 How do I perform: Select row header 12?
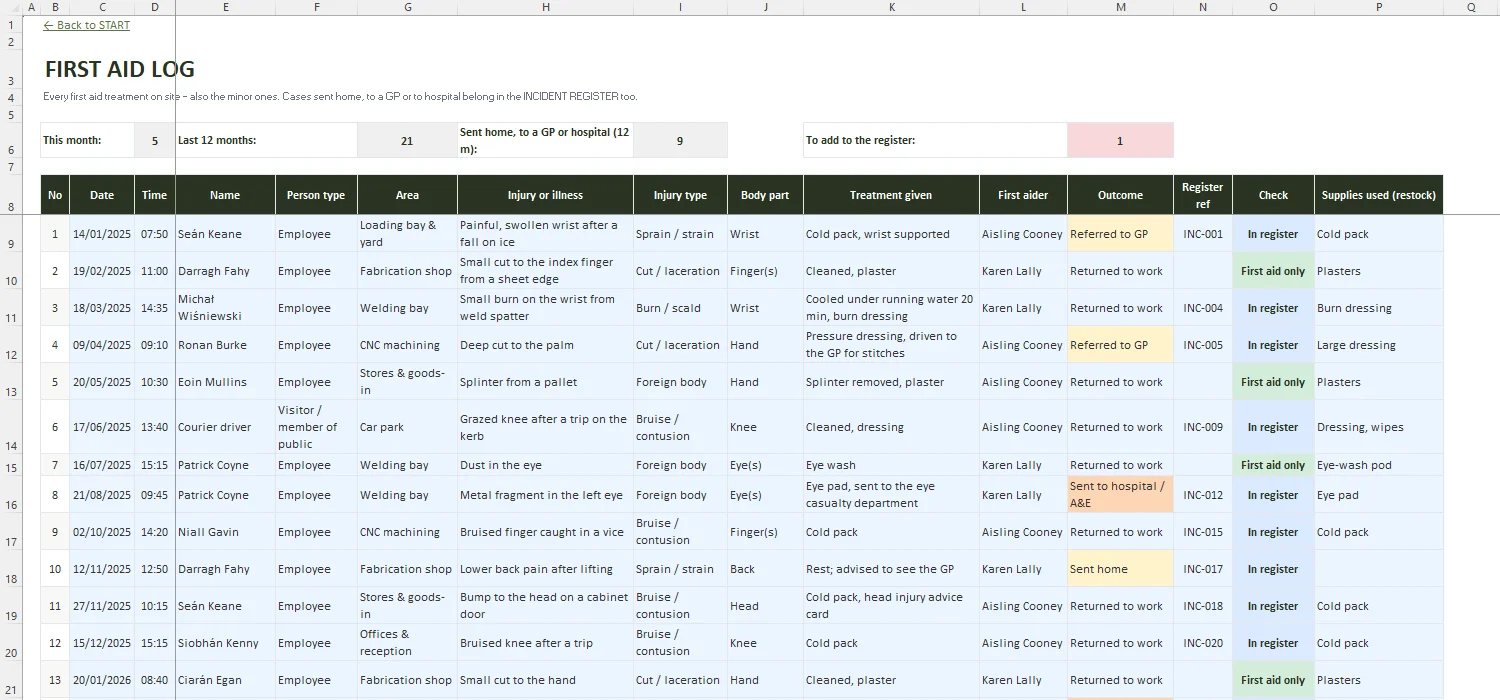click(11, 345)
